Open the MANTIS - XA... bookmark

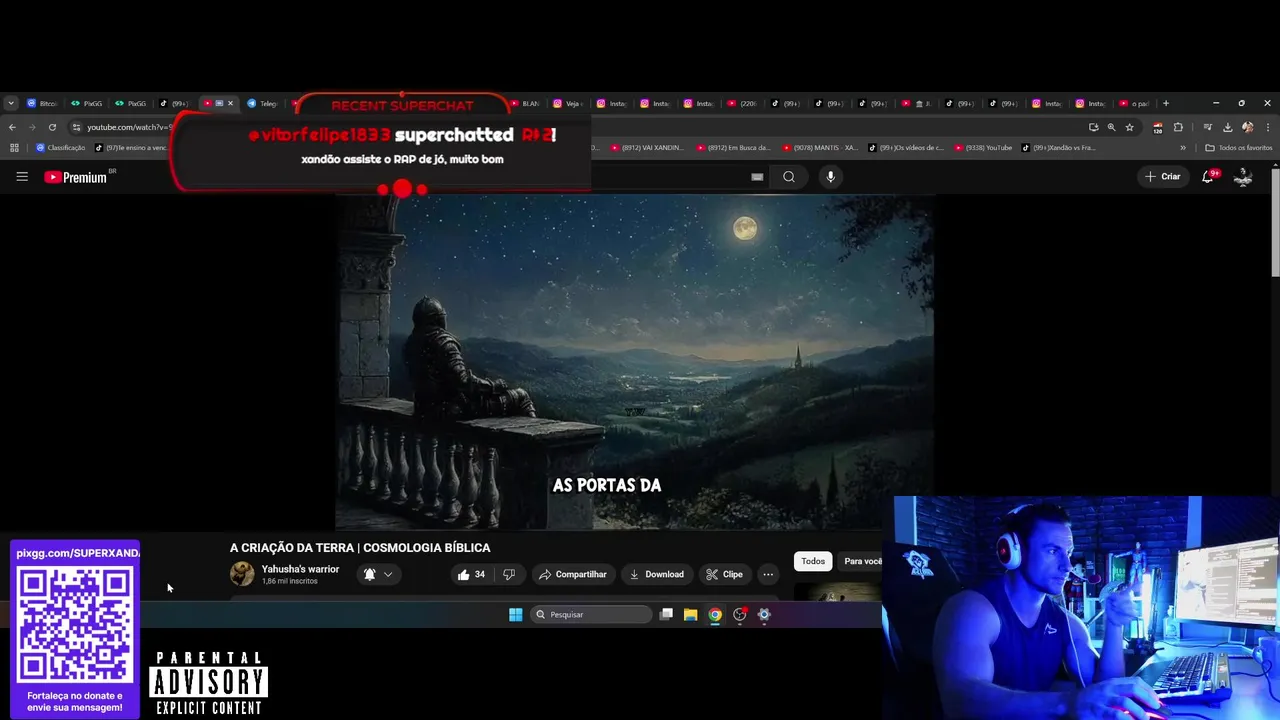click(820, 148)
